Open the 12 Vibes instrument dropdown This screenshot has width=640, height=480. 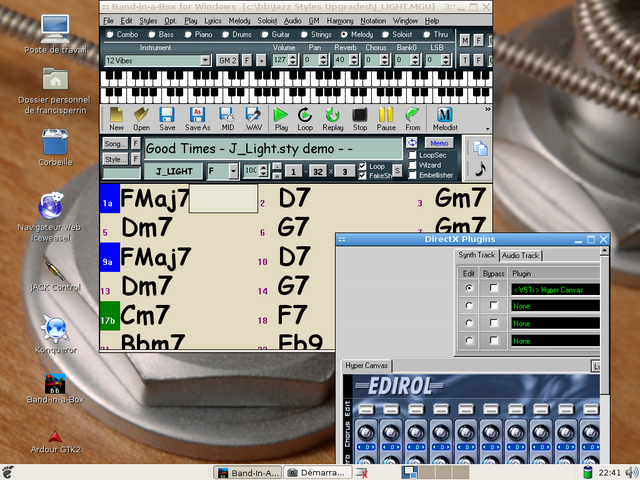click(205, 60)
